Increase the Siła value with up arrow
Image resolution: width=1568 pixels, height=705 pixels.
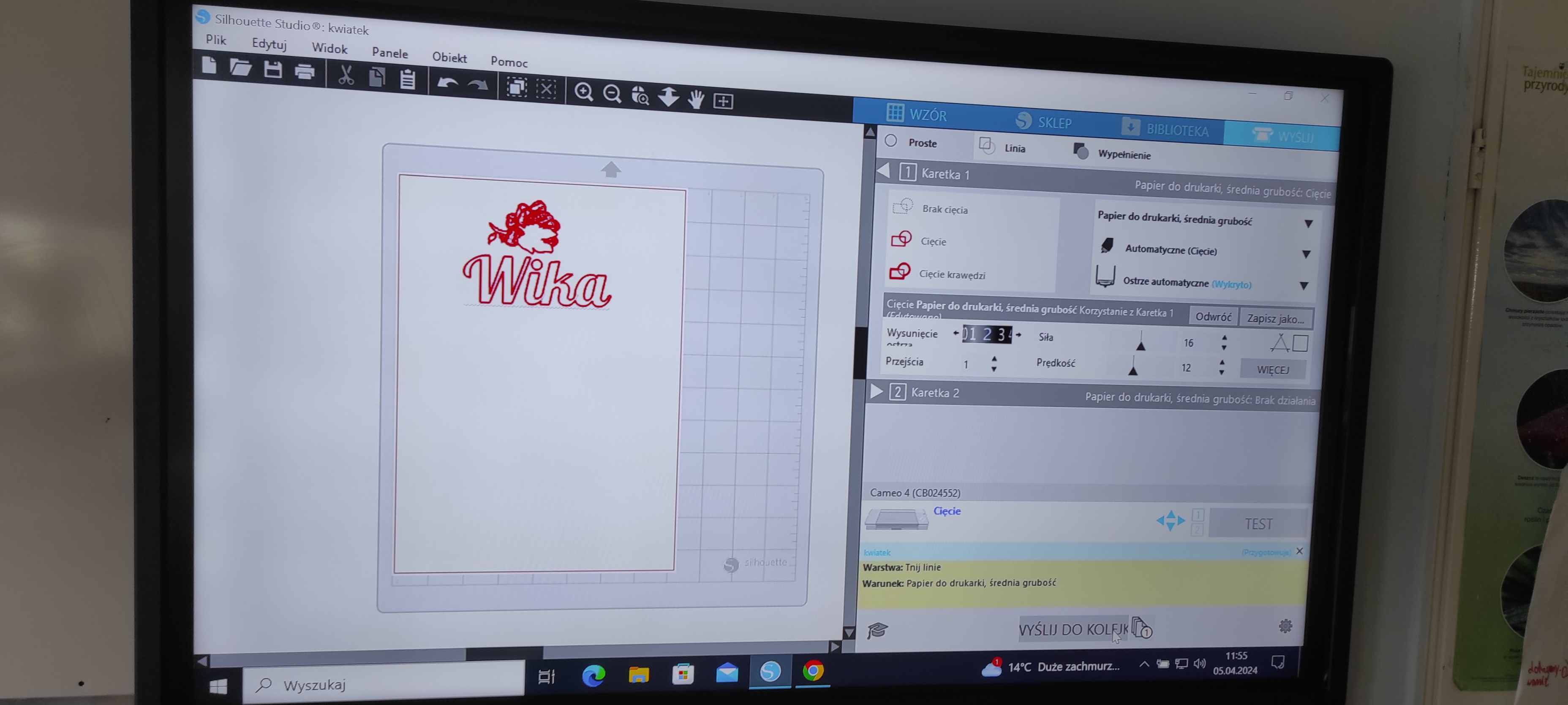click(1224, 338)
